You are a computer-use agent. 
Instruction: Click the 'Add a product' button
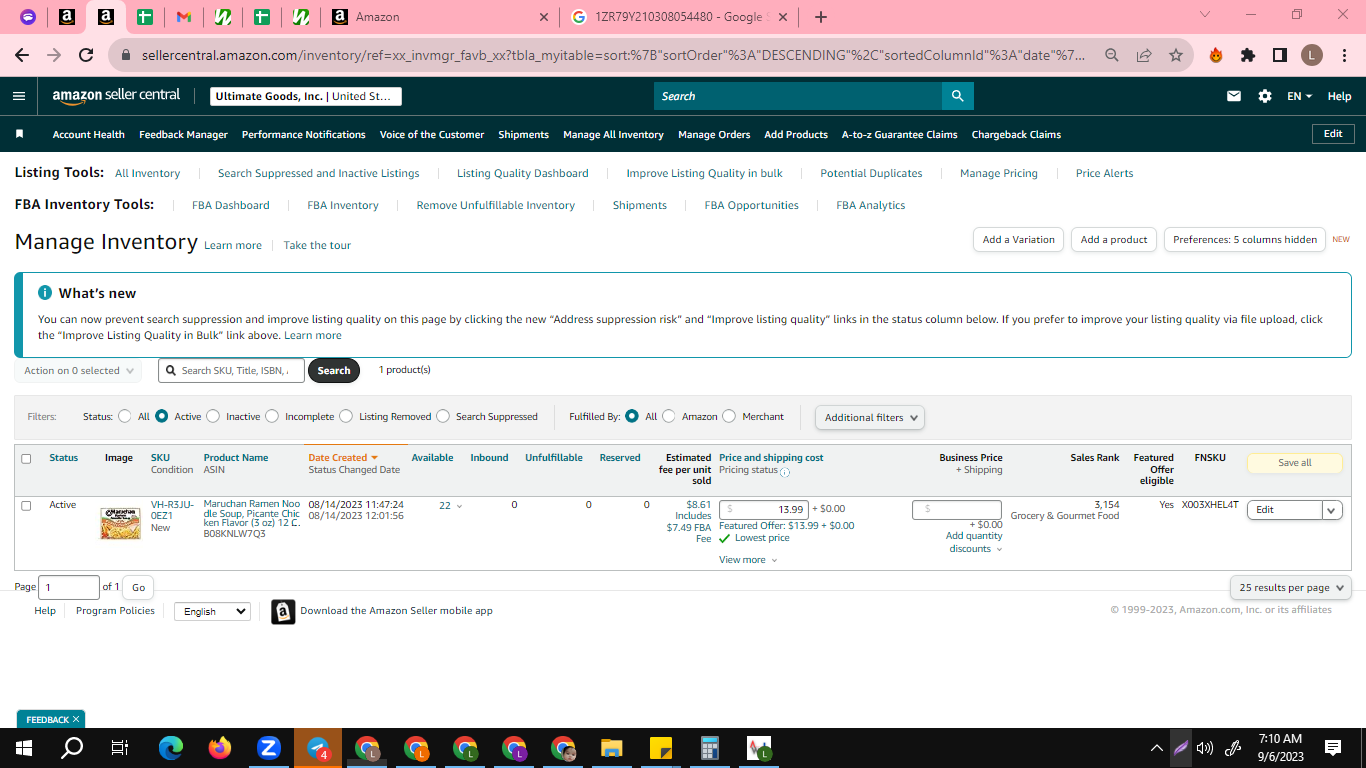[1114, 240]
